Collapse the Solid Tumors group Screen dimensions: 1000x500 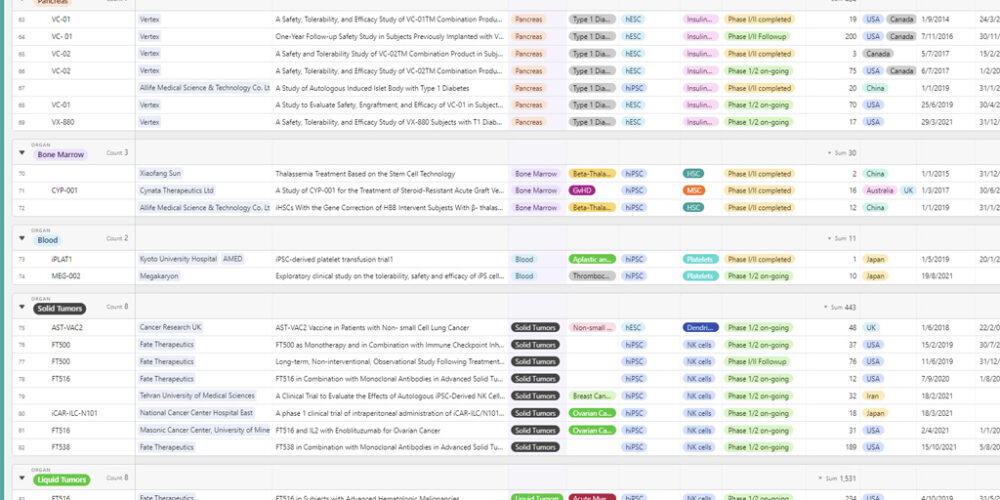tap(22, 307)
